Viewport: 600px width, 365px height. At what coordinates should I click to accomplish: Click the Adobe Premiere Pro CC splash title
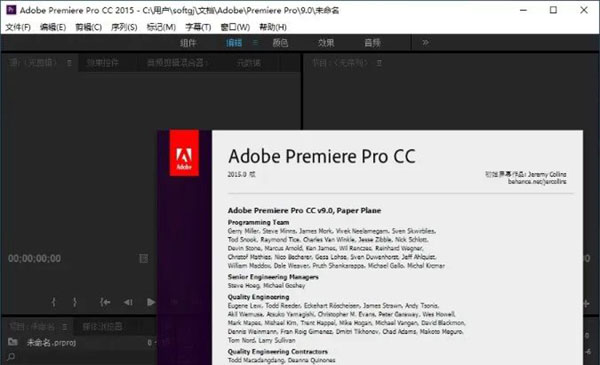[322, 156]
